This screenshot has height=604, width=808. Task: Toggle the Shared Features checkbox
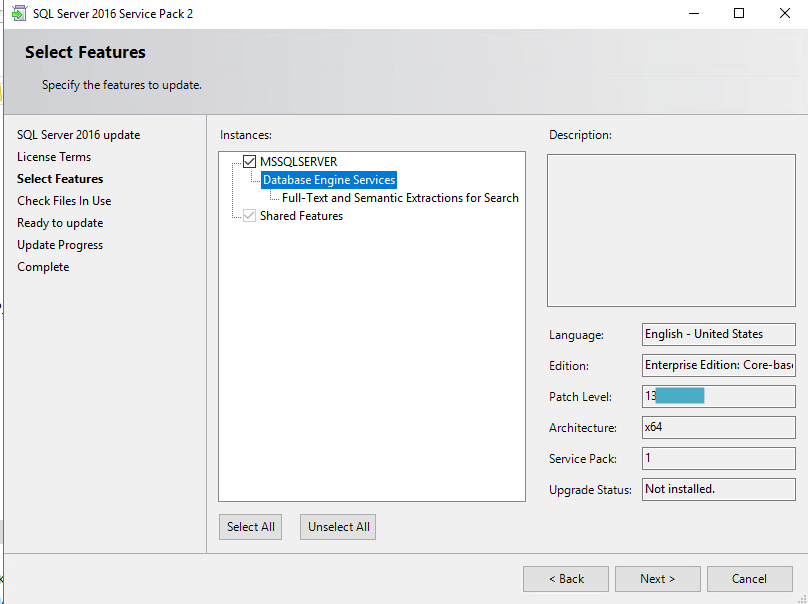coord(249,215)
